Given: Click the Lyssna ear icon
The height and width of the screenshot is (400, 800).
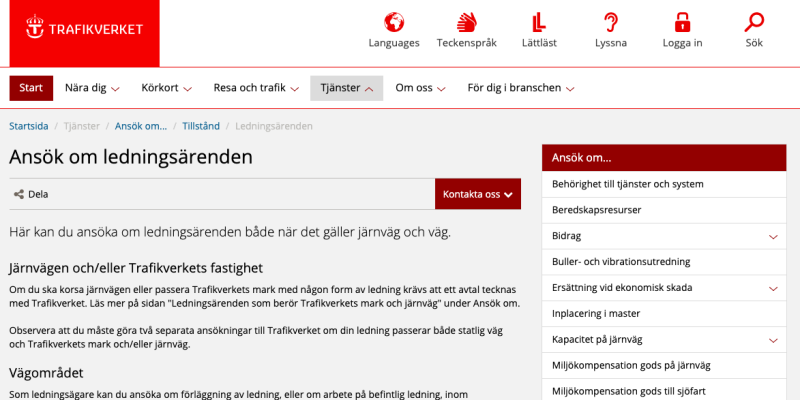Looking at the screenshot, I should (x=611, y=22).
